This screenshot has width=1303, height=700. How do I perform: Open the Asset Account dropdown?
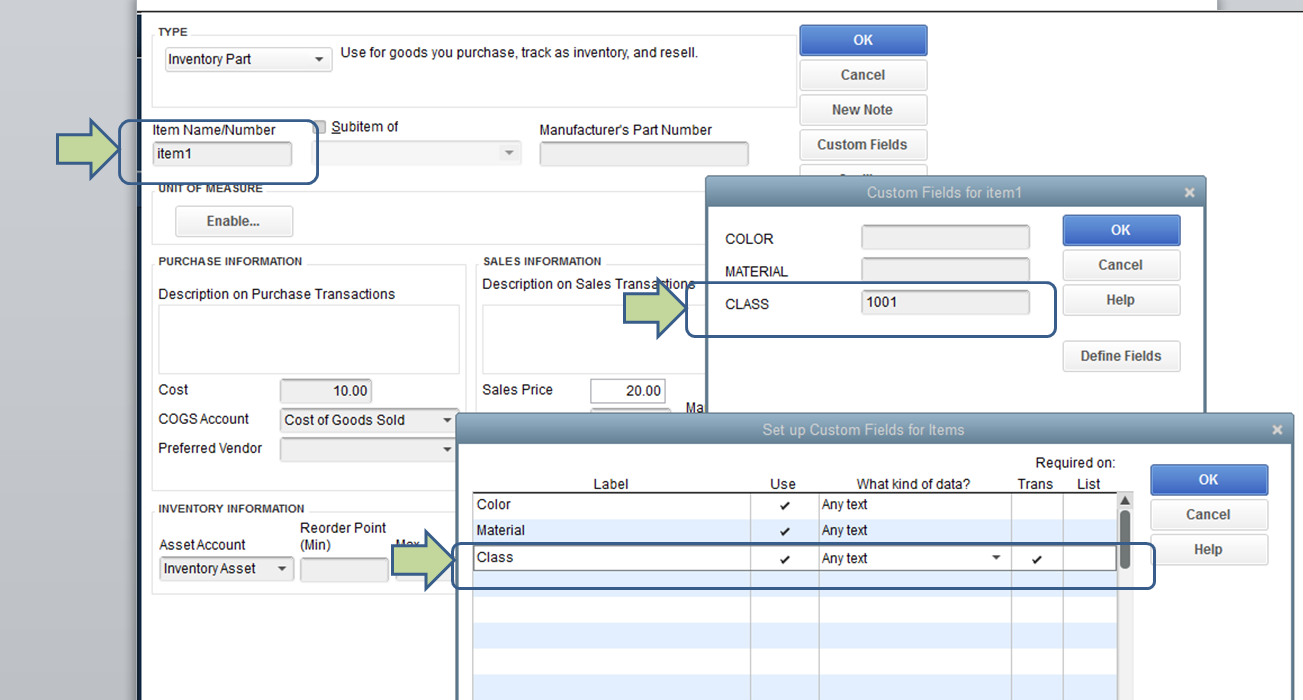click(x=282, y=569)
